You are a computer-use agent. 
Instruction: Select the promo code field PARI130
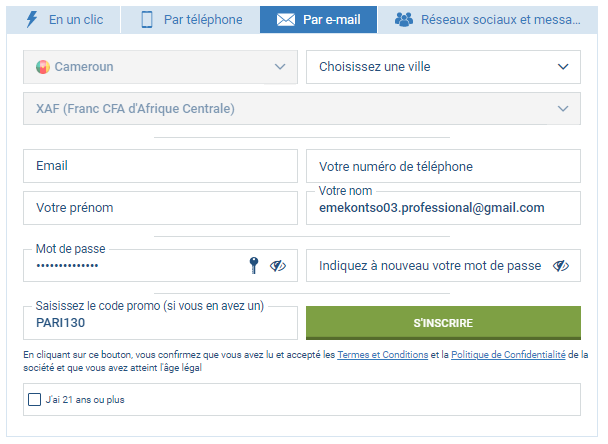point(161,323)
